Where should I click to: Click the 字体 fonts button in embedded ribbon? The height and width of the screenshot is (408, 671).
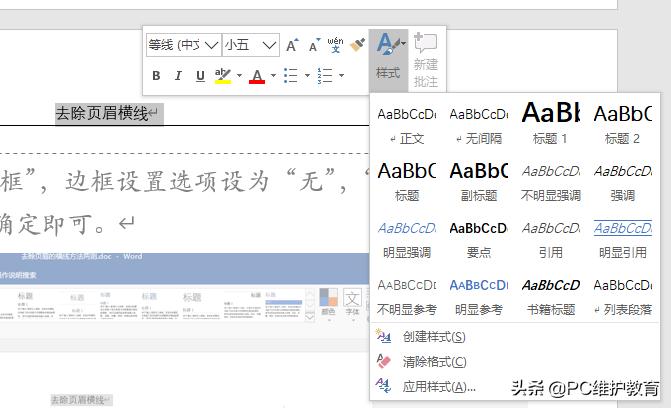pyautogui.click(x=352, y=302)
